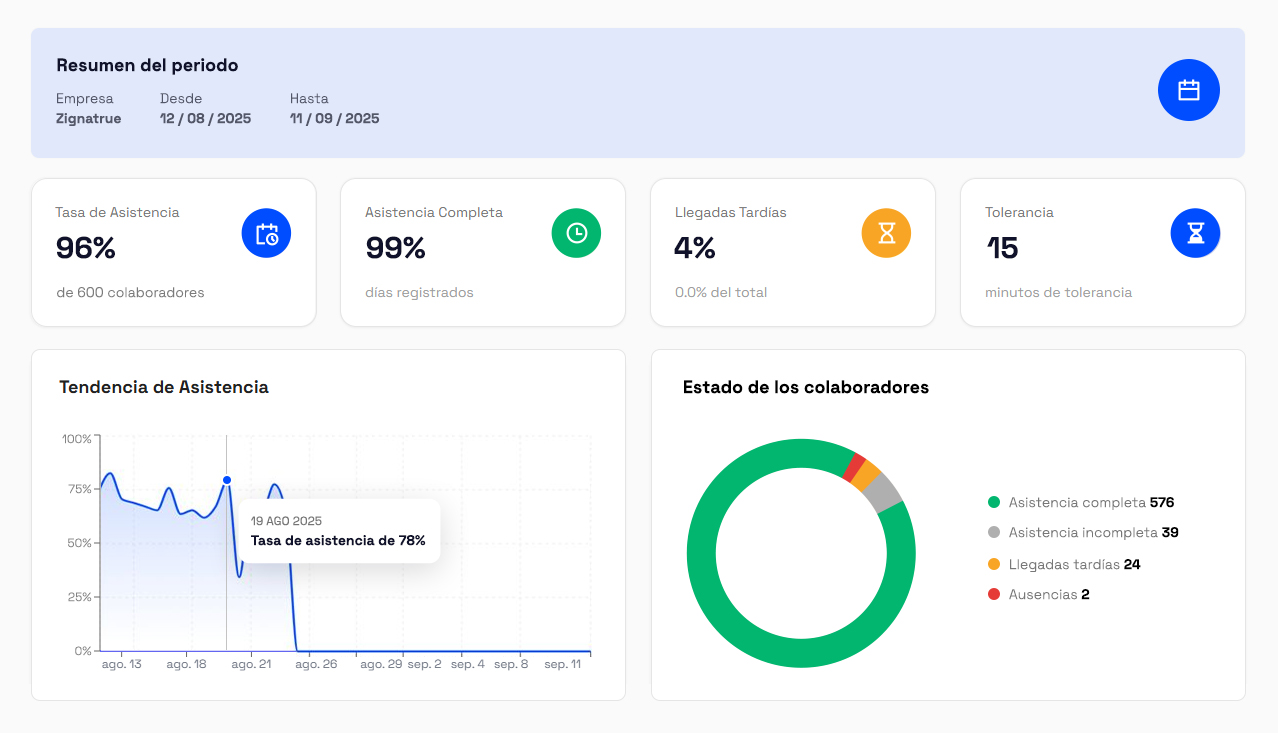
Task: Click the 75% y-axis label
Action: click(x=80, y=489)
